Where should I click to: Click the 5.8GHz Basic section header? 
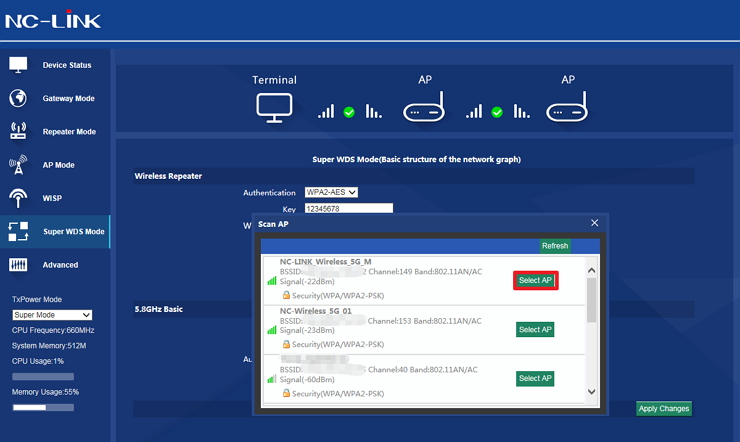coord(159,309)
